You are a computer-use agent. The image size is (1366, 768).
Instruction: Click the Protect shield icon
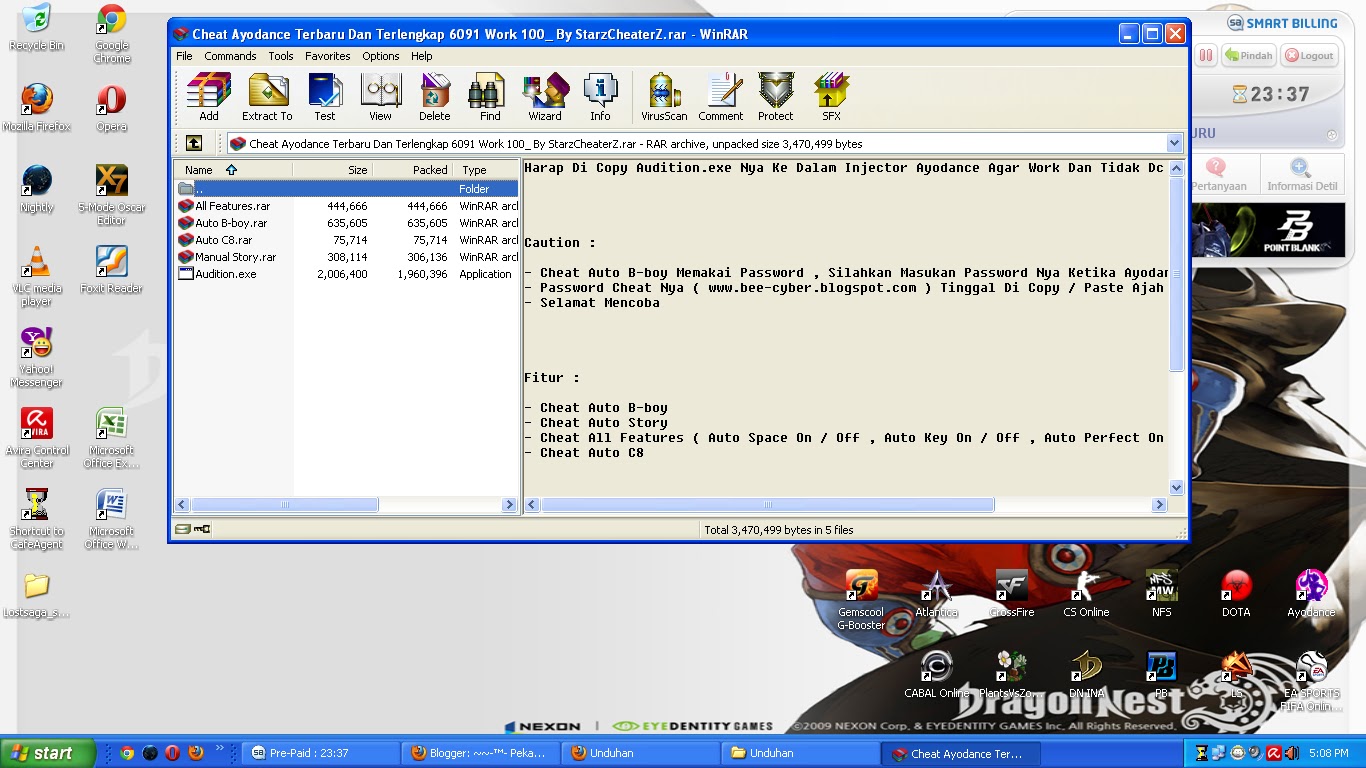pyautogui.click(x=776, y=97)
